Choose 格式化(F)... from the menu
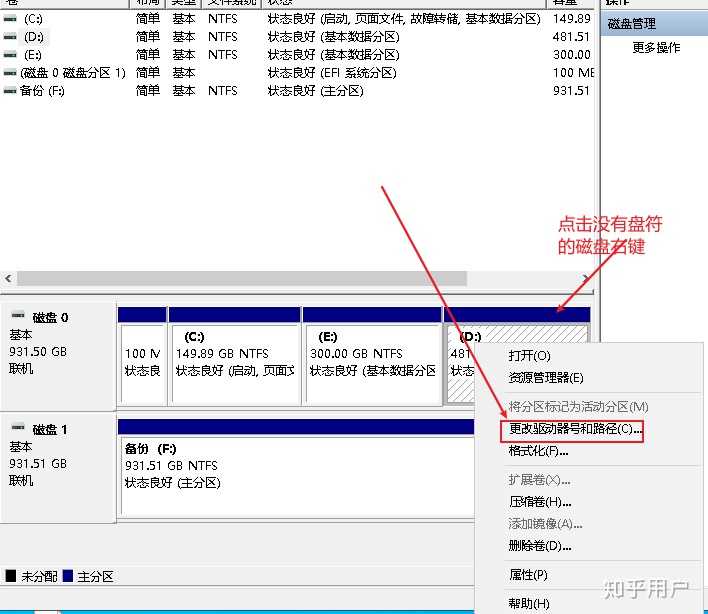This screenshot has height=614, width=708. point(538,451)
